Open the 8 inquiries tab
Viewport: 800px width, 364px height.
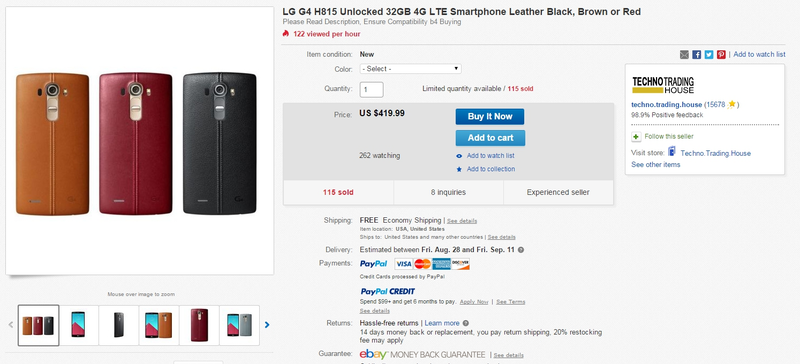[x=448, y=192]
